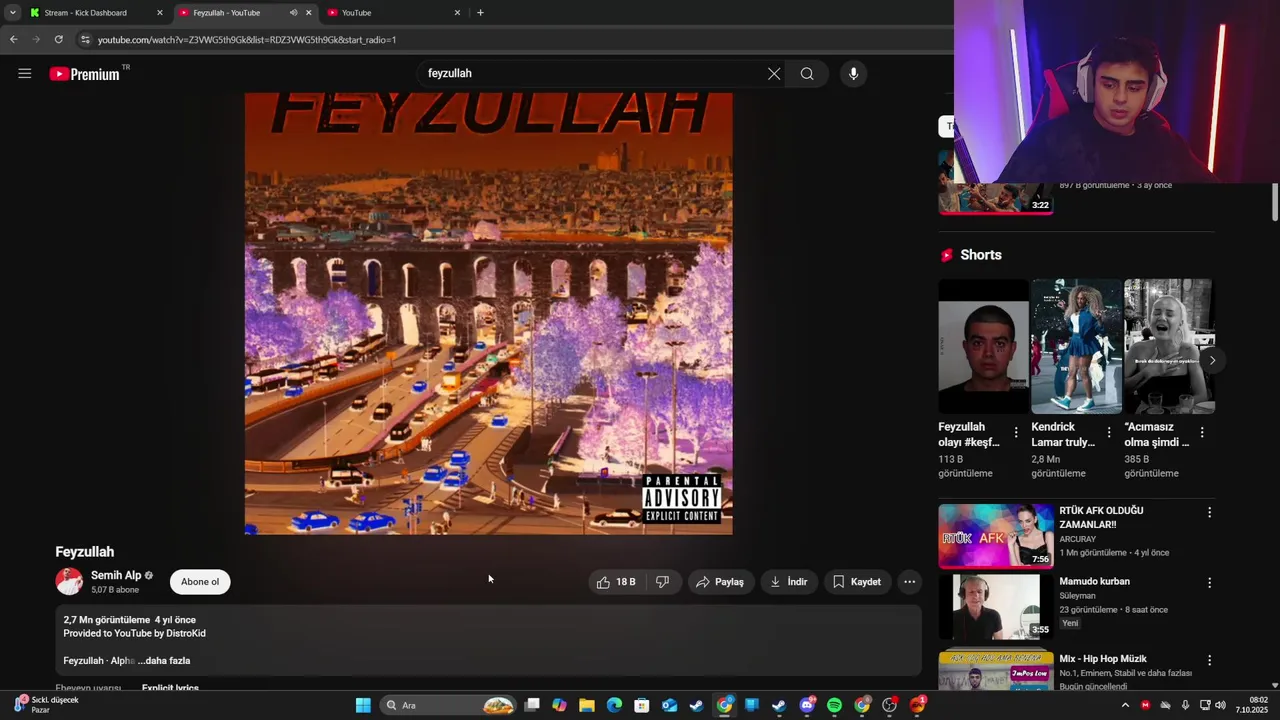
Task: Open Discord from the taskbar
Action: click(807, 705)
